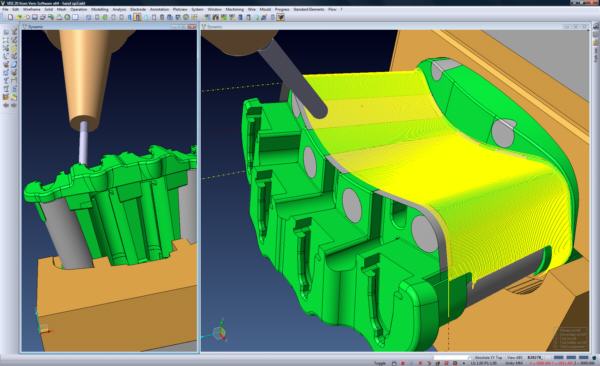Select the left Dynamic viewport title tab

coord(35,27)
